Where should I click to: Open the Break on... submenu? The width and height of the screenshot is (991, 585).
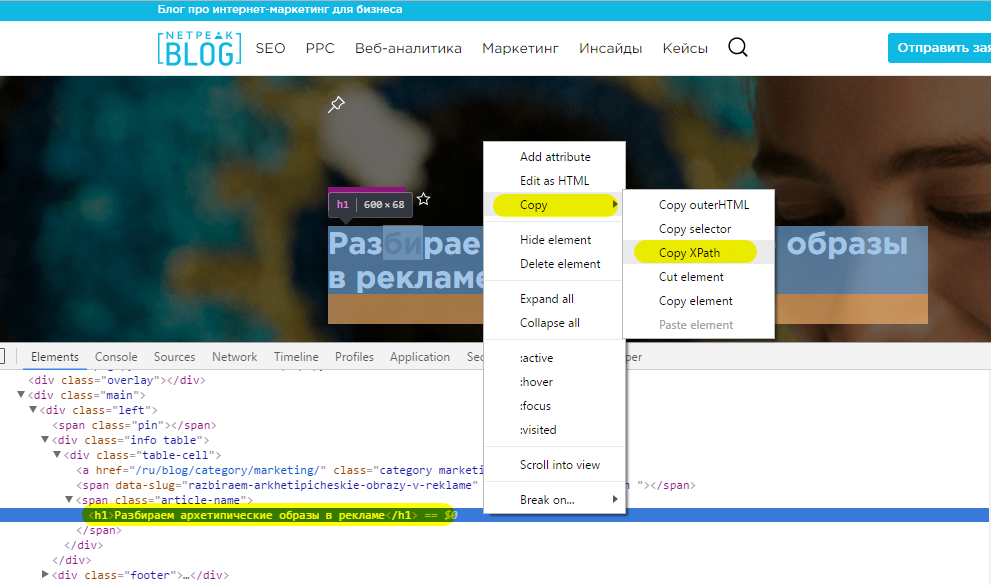555,500
